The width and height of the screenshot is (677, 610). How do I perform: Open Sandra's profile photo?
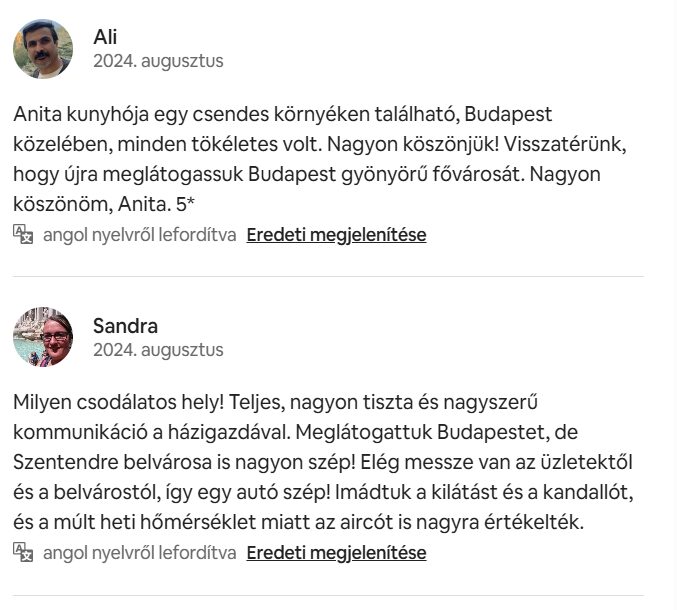pos(43,337)
